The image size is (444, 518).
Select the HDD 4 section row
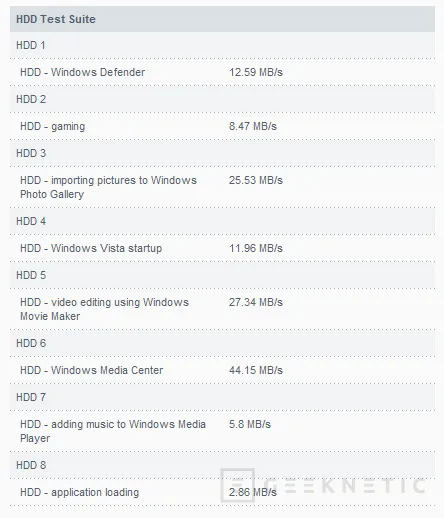click(x=222, y=221)
